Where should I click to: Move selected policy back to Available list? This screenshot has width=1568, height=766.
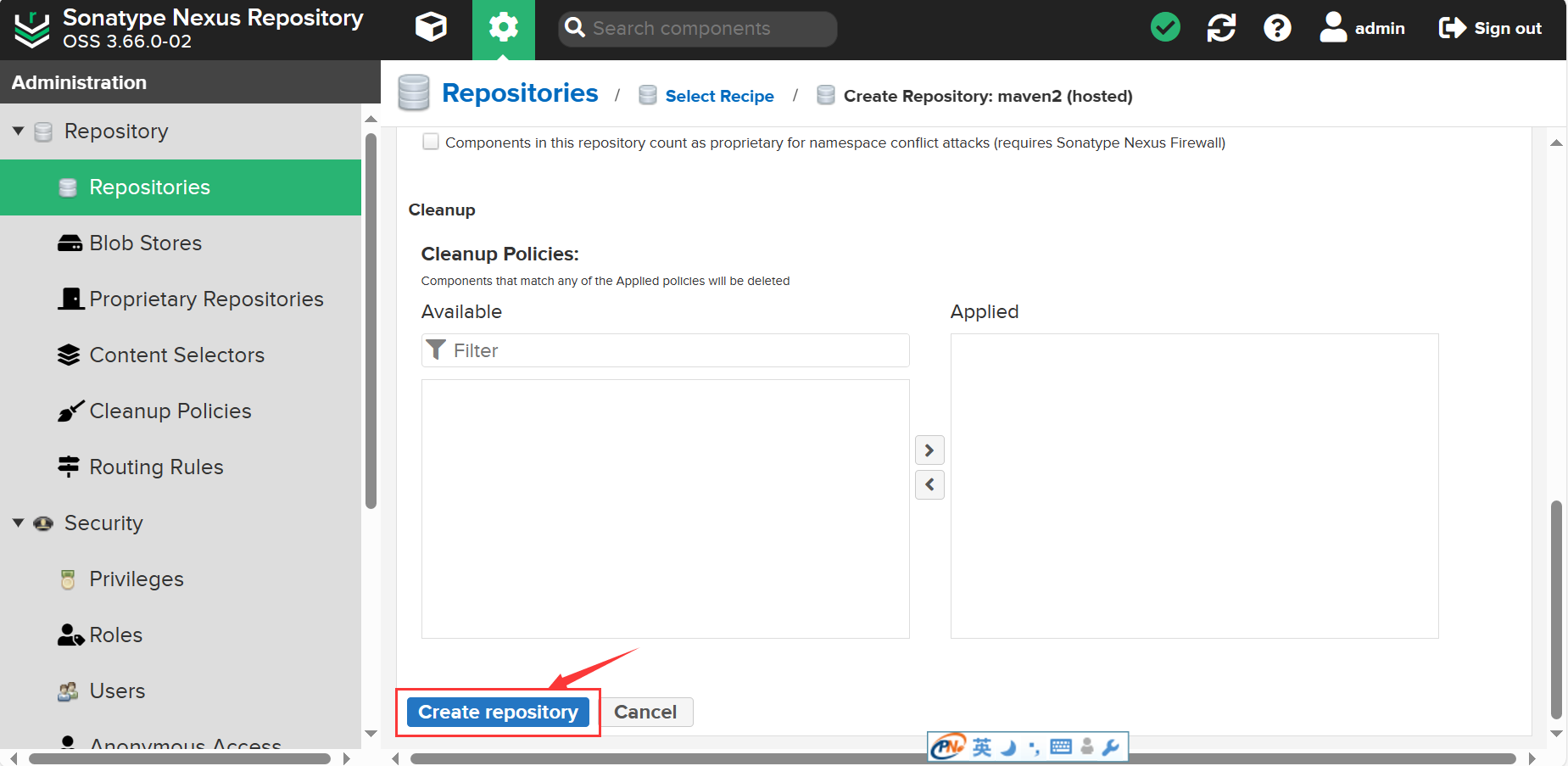(929, 484)
